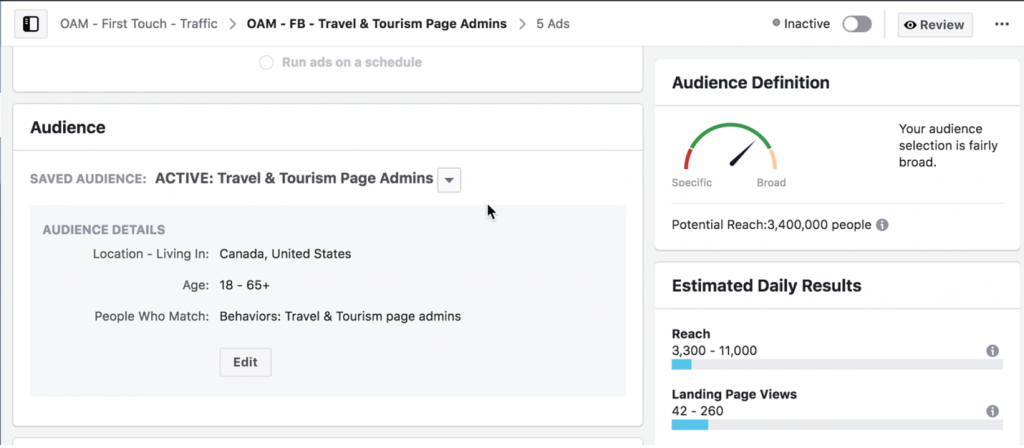
Task: Click the audience size gauge meter
Action: 730,150
